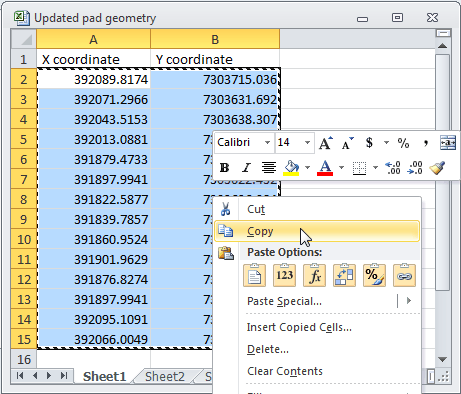The image size is (461, 394).
Task: Open the Accounting format dropdown arrow
Action: (386, 143)
